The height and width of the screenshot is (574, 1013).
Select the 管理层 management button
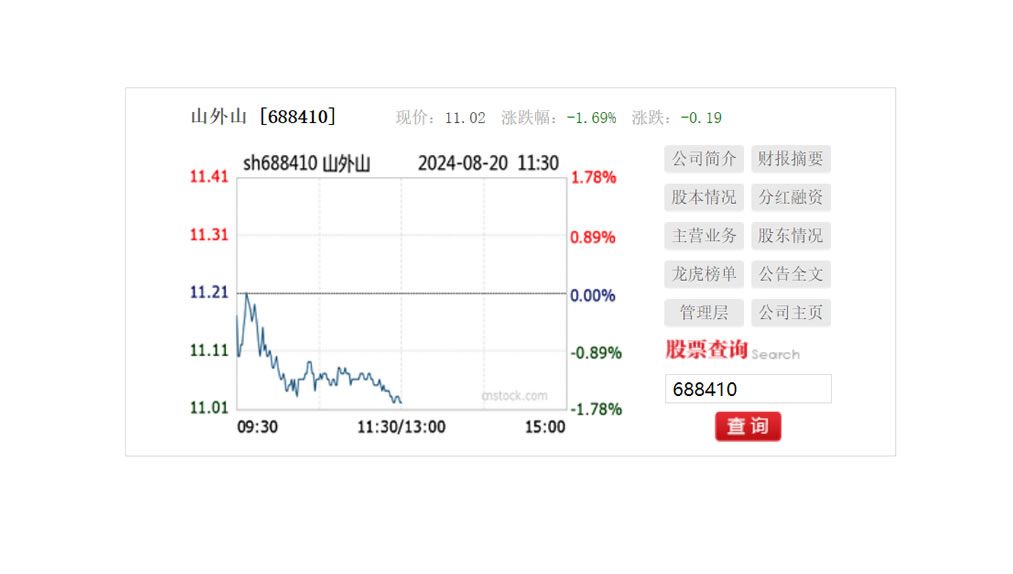pyautogui.click(x=704, y=313)
